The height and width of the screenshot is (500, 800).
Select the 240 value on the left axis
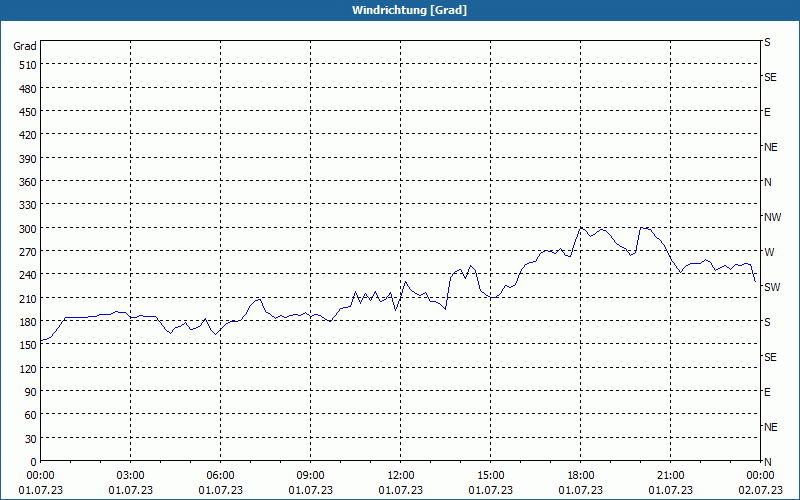[28, 276]
